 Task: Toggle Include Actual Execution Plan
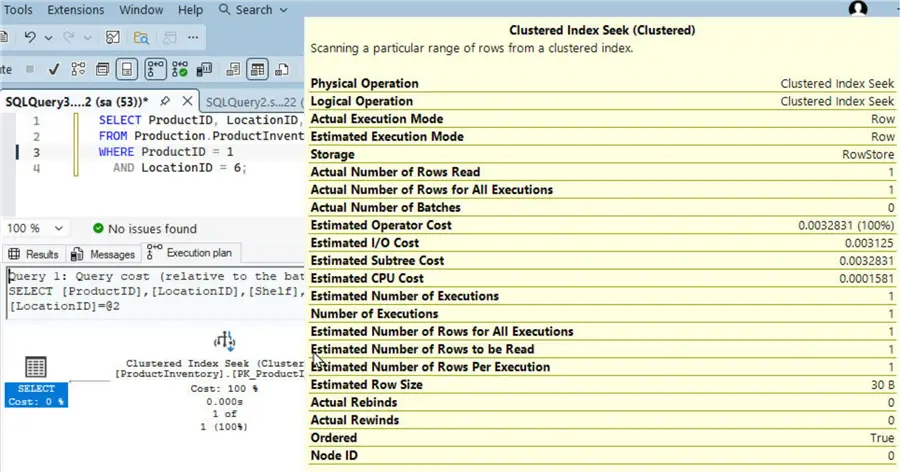click(x=155, y=69)
